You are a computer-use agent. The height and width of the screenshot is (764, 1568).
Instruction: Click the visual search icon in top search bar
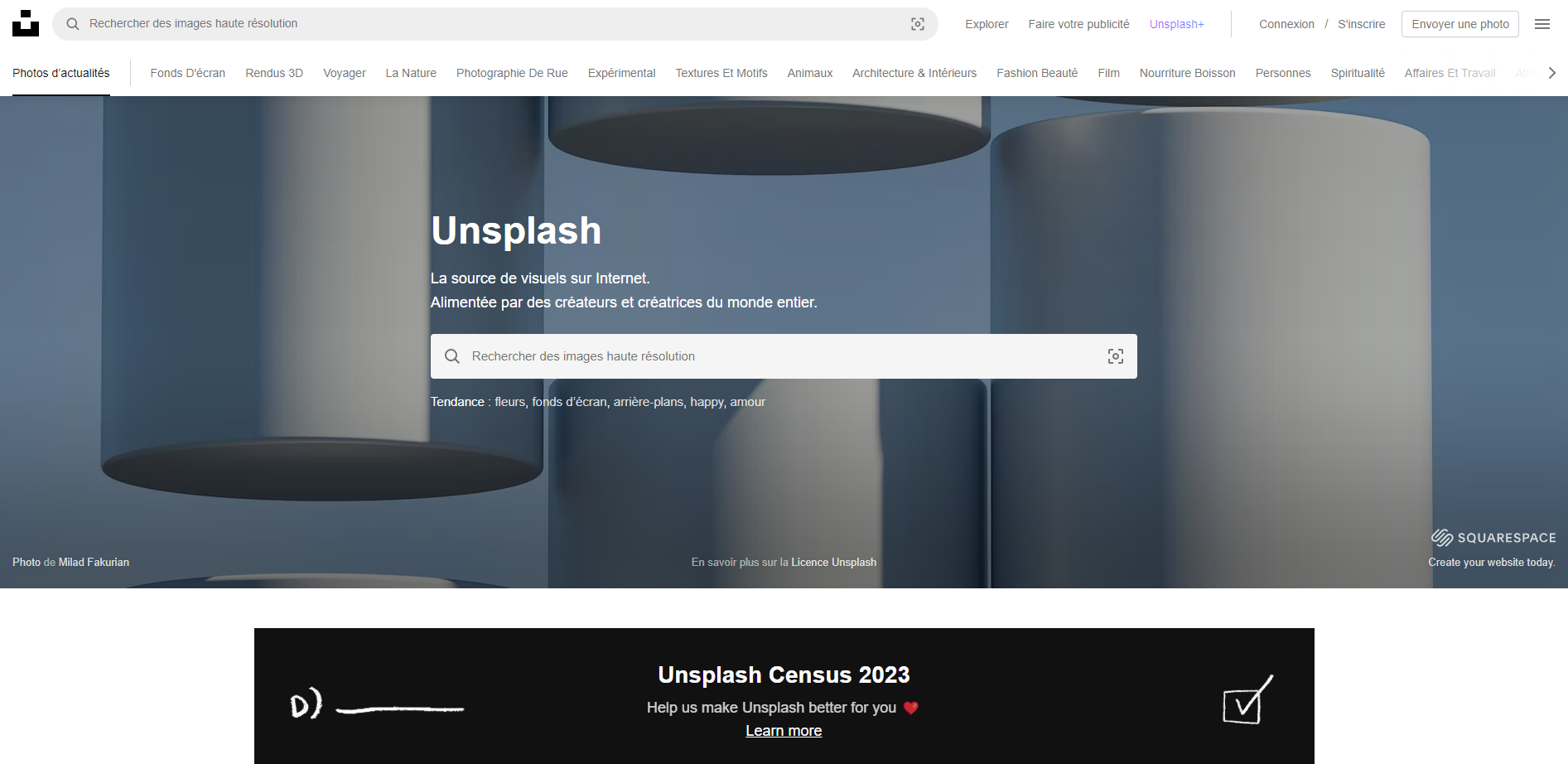coord(917,24)
